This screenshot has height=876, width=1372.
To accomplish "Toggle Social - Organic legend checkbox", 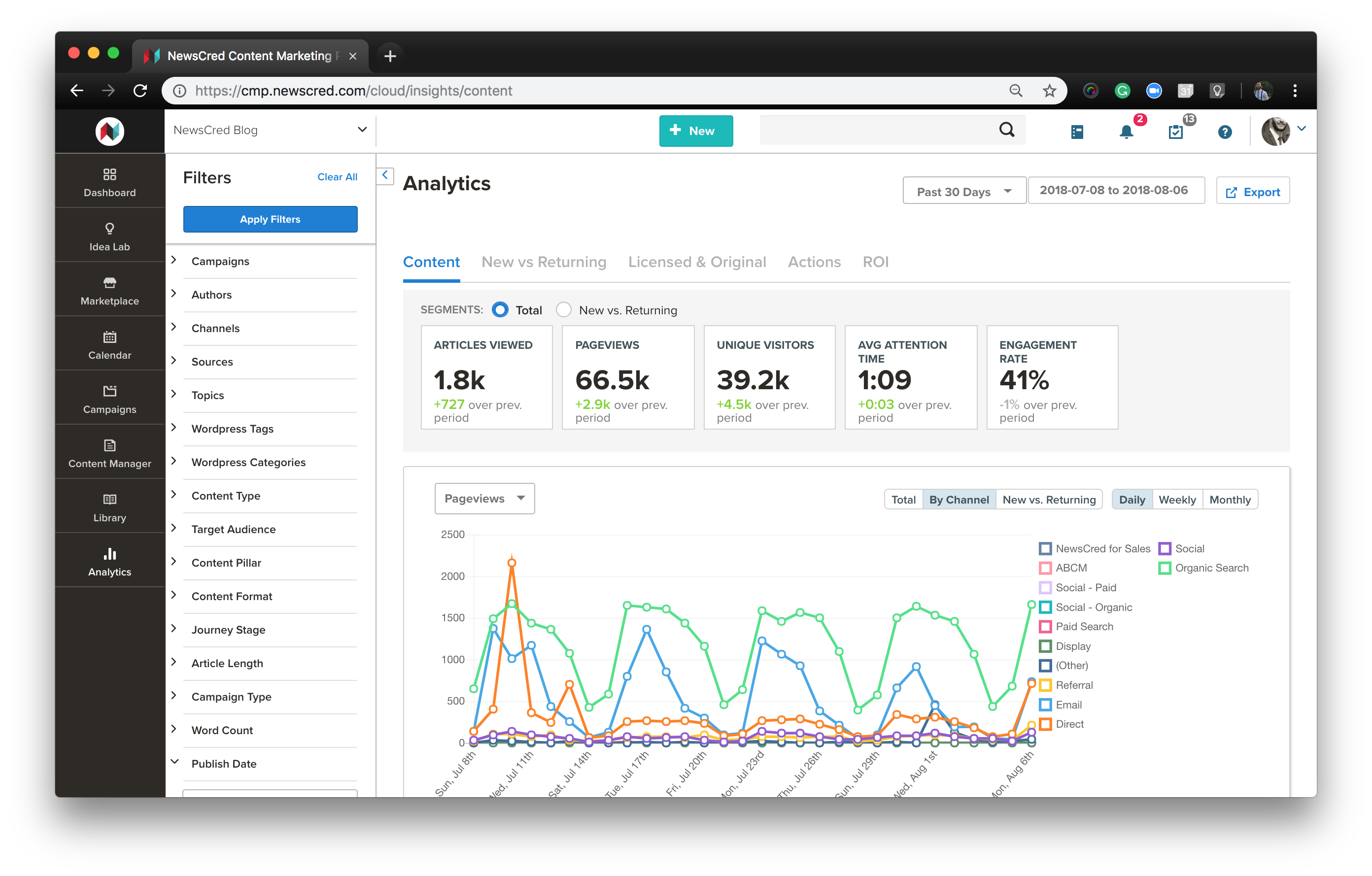I will click(x=1045, y=607).
